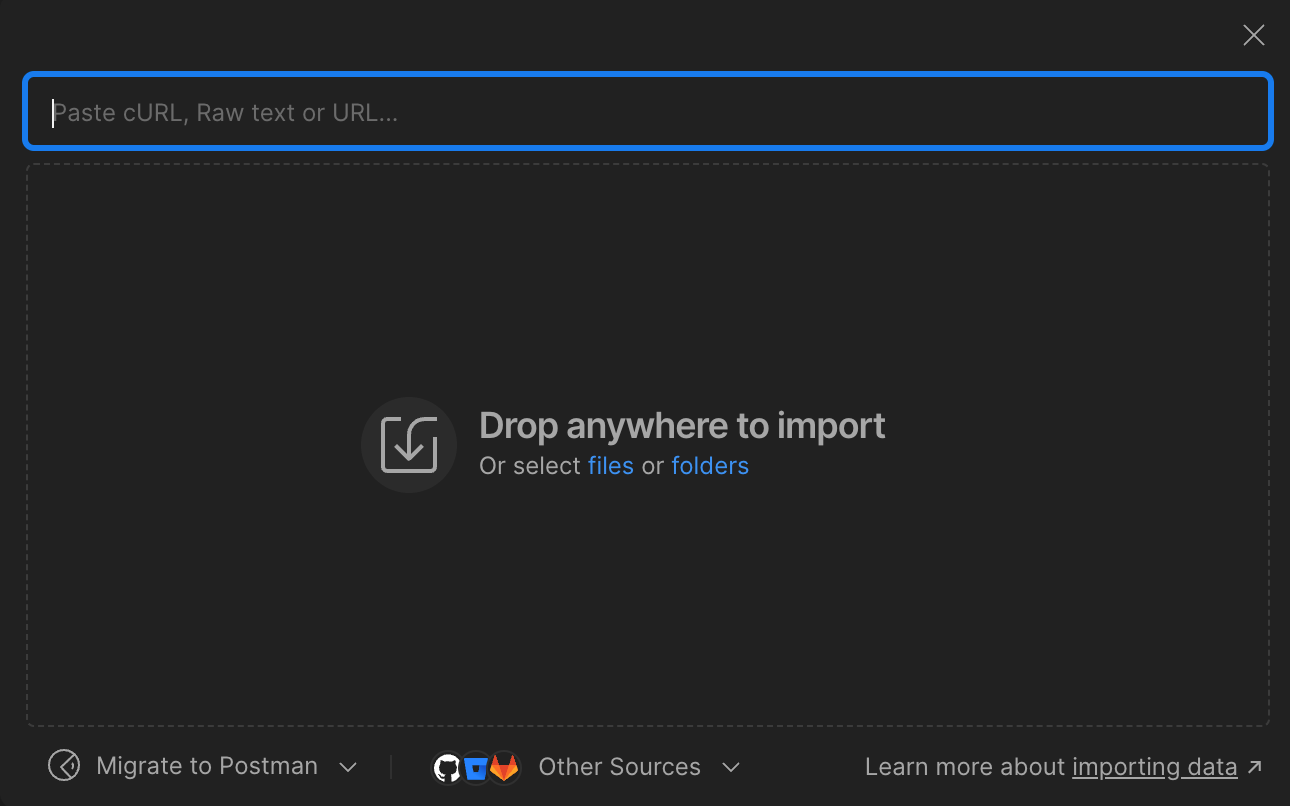1290x806 pixels.
Task: Click the import download icon in drop zone
Action: pos(409,445)
